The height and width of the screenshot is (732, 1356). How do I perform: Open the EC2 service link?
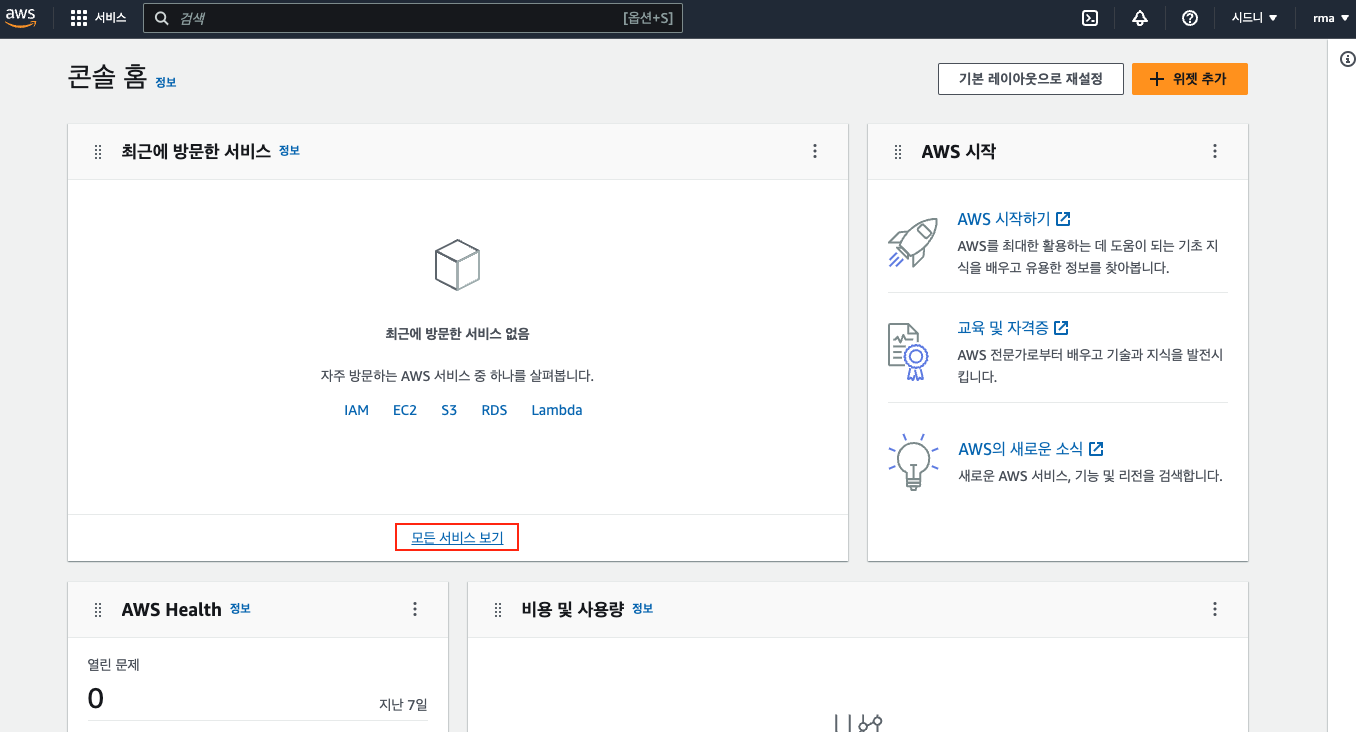click(405, 410)
